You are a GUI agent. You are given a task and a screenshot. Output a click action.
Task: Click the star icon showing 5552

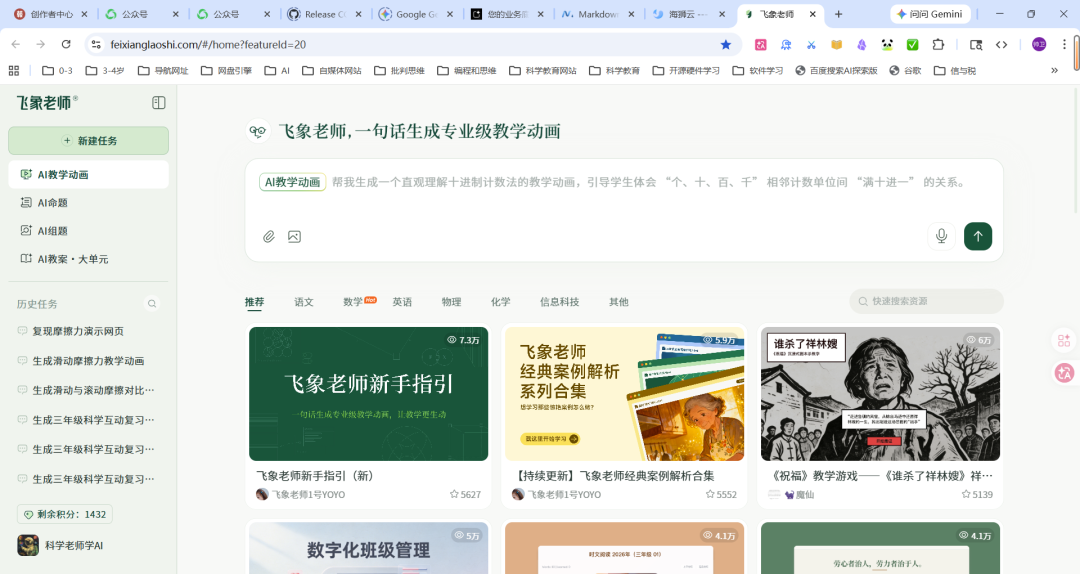click(x=710, y=494)
